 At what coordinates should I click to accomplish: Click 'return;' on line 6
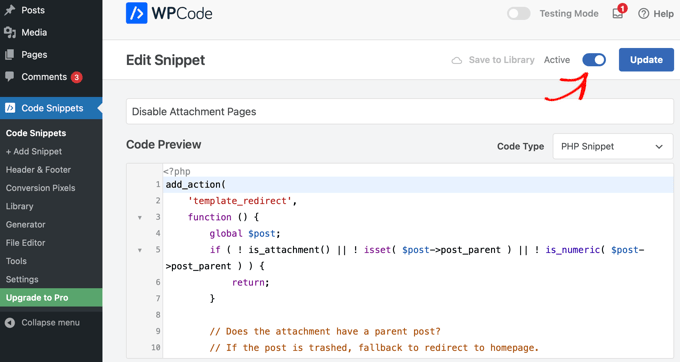click(x=251, y=283)
